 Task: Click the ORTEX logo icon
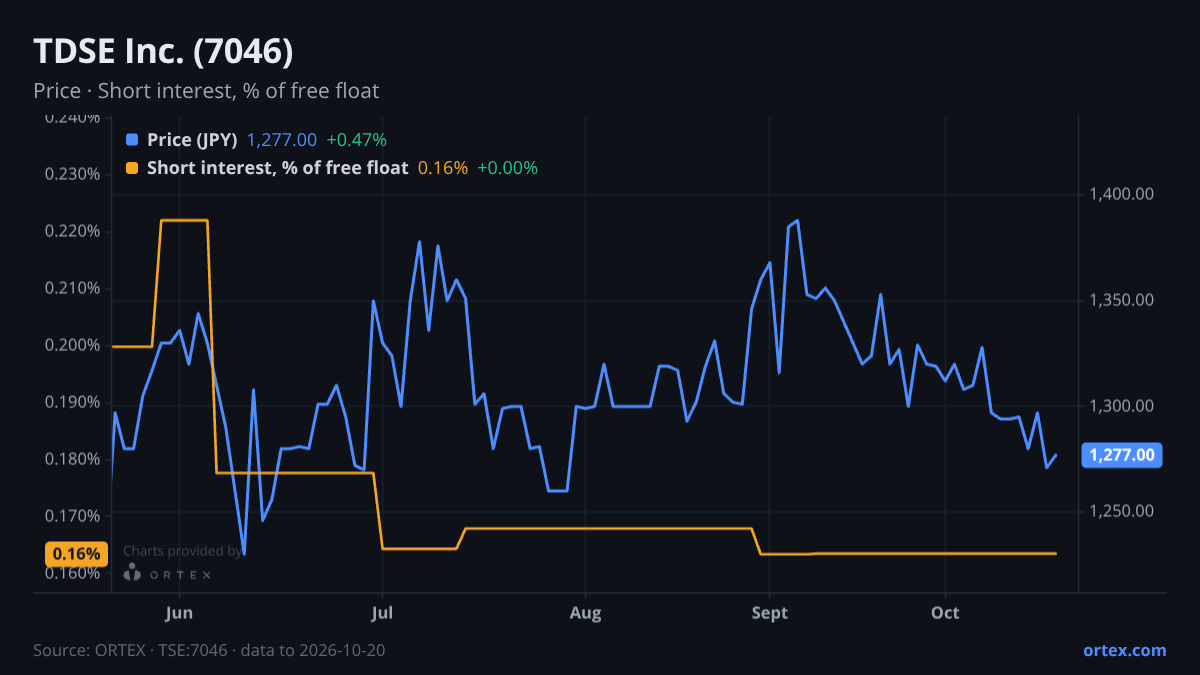(132, 572)
